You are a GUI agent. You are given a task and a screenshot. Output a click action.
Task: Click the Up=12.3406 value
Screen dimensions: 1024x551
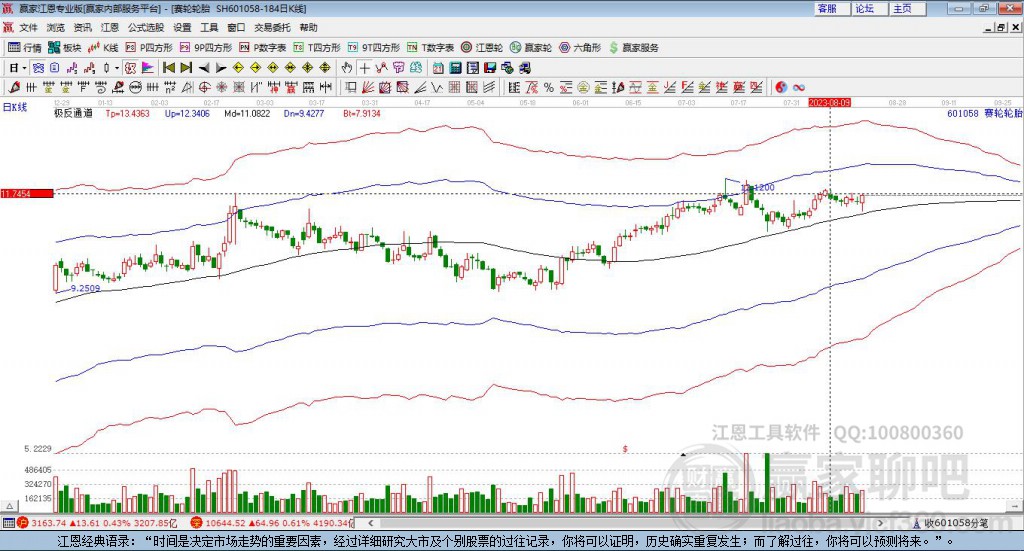click(x=187, y=114)
